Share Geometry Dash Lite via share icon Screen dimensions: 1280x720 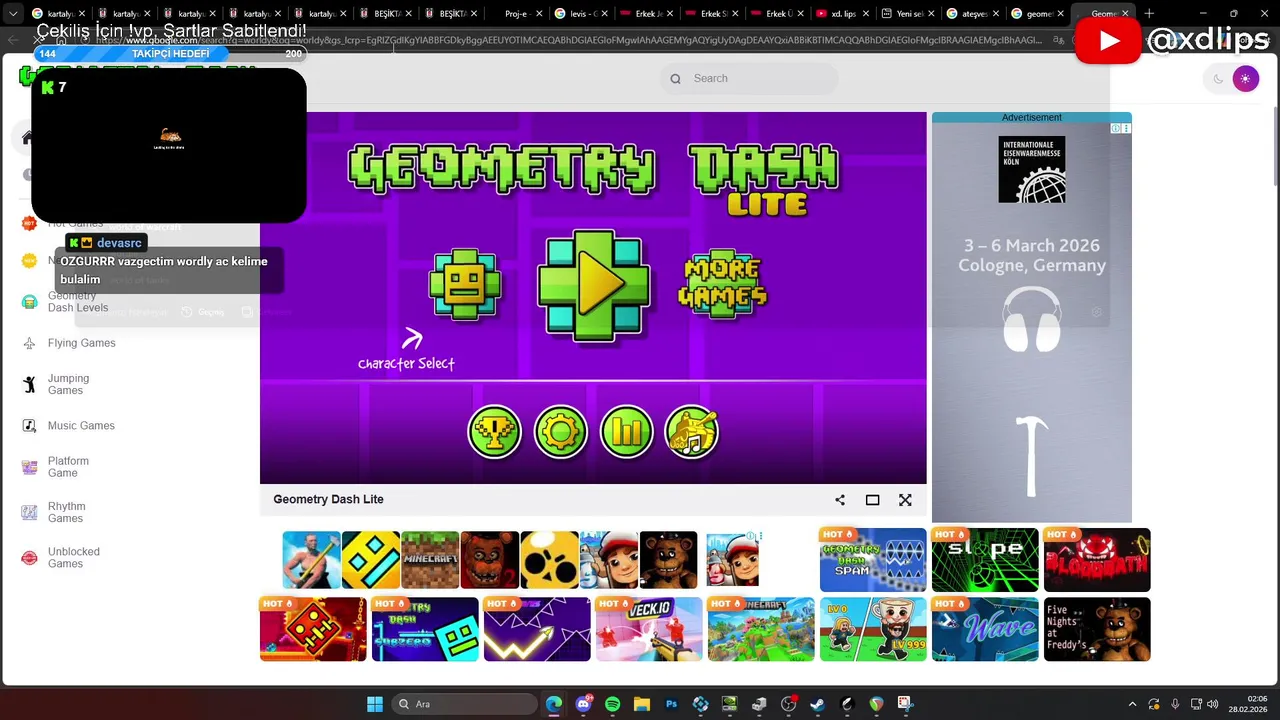(840, 500)
